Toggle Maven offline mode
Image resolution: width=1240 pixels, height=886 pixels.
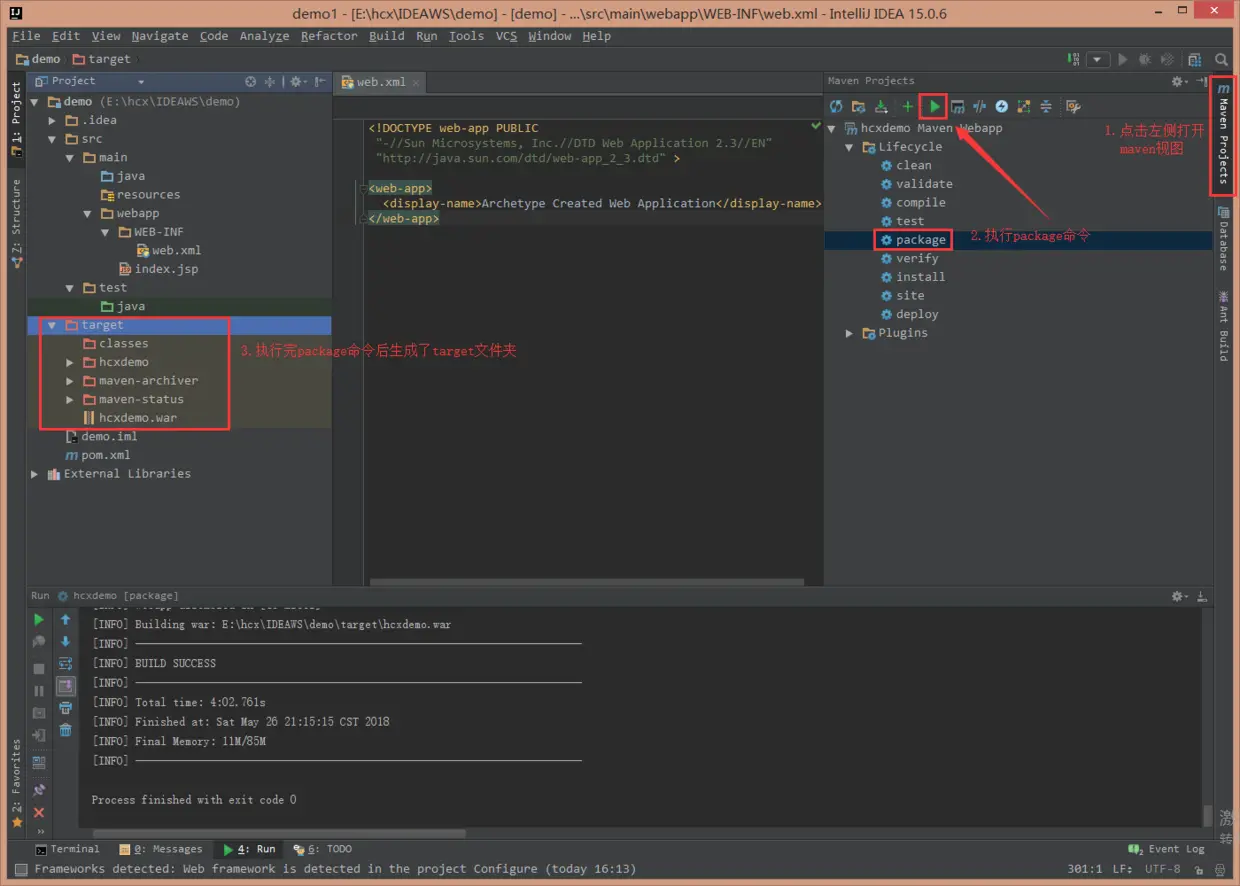pos(979,106)
